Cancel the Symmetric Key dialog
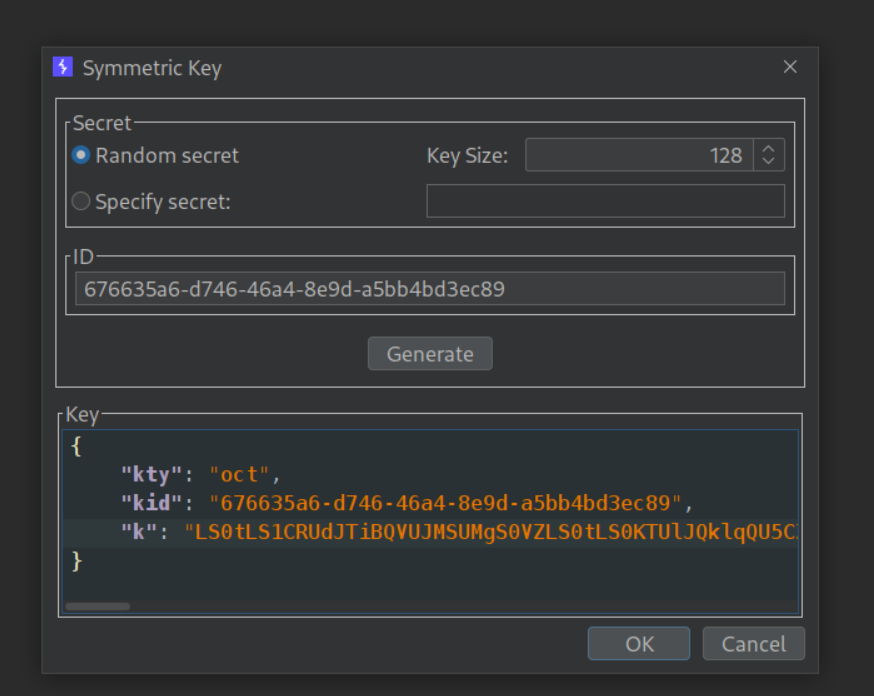The height and width of the screenshot is (696, 874). [x=753, y=644]
